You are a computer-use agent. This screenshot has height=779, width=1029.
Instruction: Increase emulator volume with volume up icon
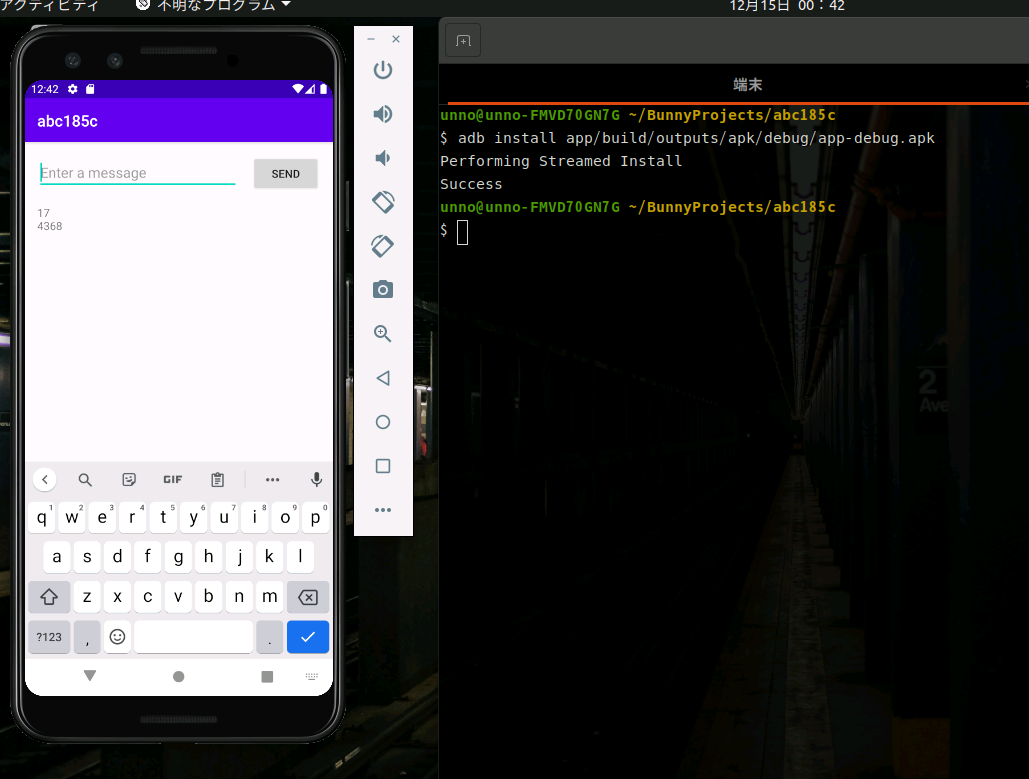pos(383,114)
